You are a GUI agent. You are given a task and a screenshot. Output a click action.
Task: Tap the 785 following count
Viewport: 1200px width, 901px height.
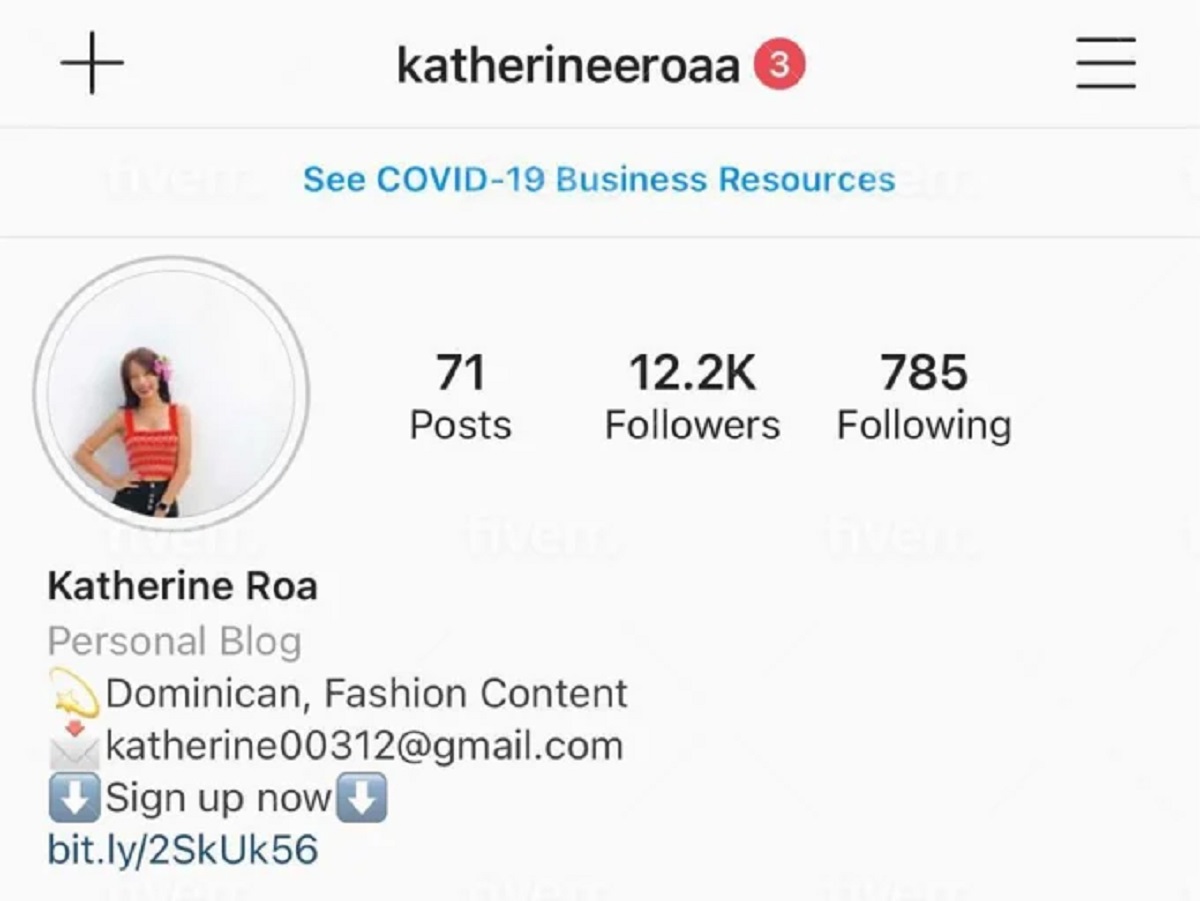point(924,373)
